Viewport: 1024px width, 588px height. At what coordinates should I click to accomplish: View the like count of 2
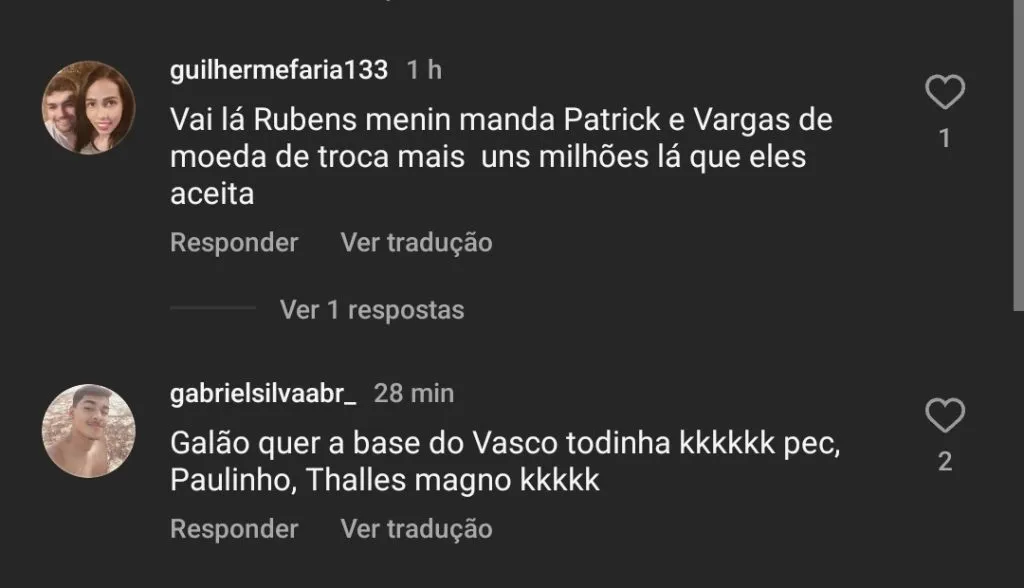pos(945,462)
